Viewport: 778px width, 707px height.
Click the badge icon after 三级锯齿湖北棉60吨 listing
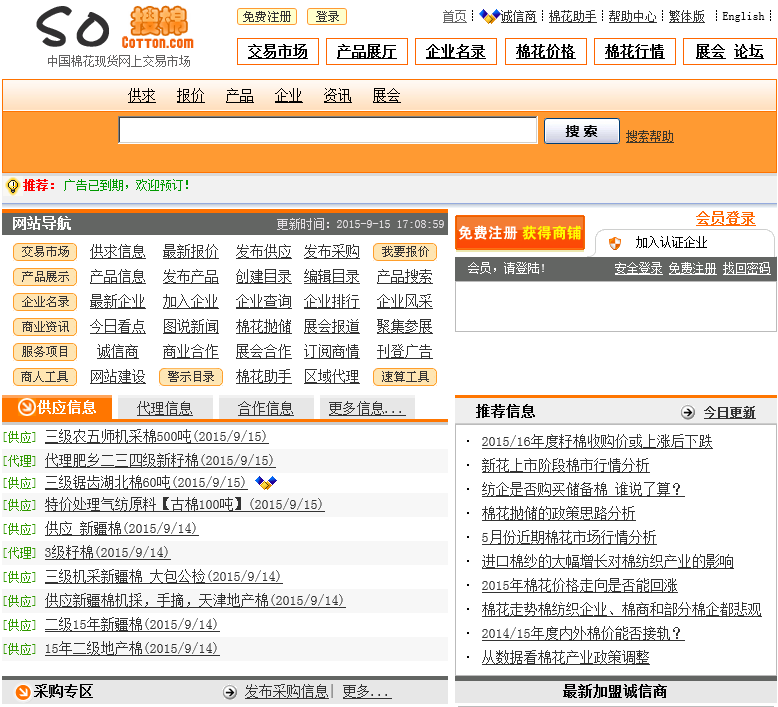266,483
